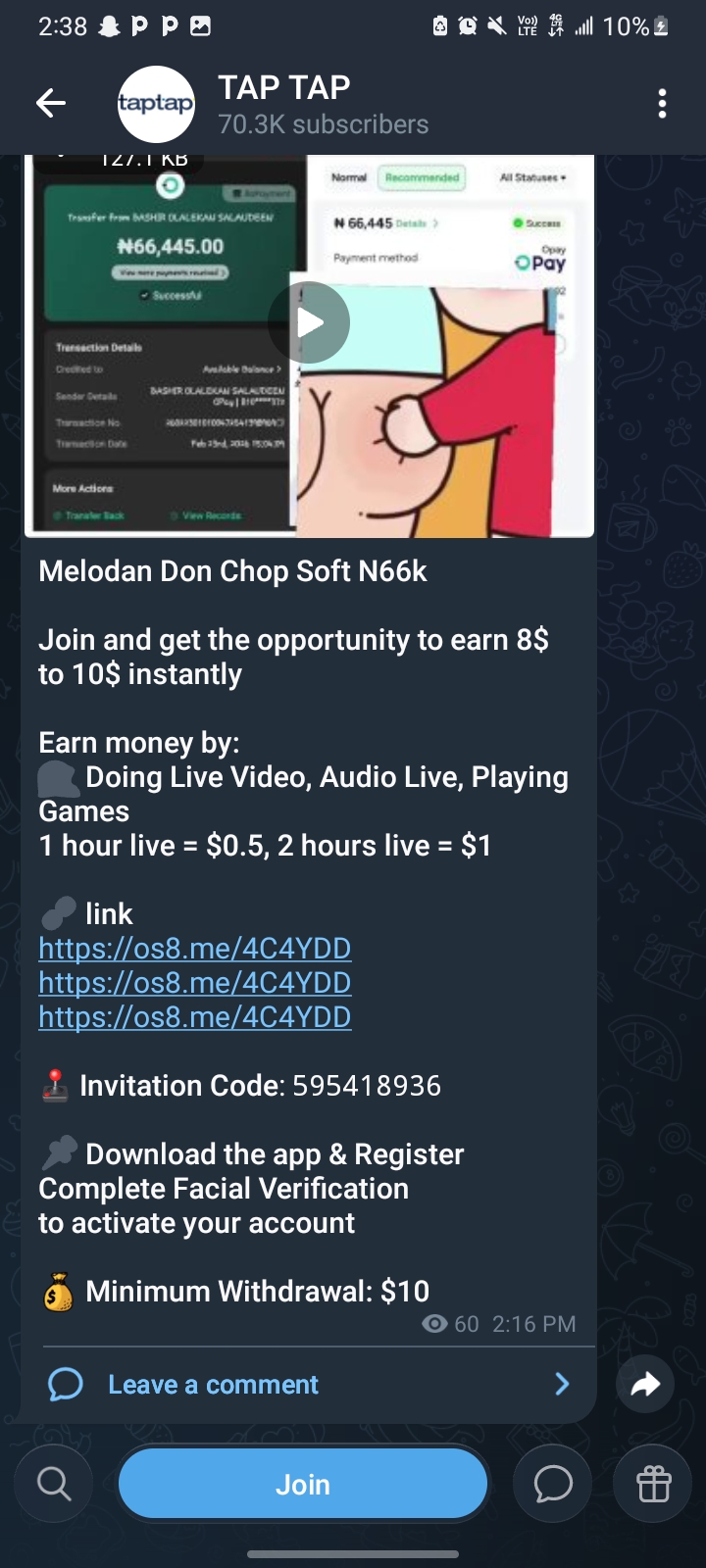The image size is (706, 1568).
Task: Tap the 70.3K subscribers text
Action: coord(324,124)
